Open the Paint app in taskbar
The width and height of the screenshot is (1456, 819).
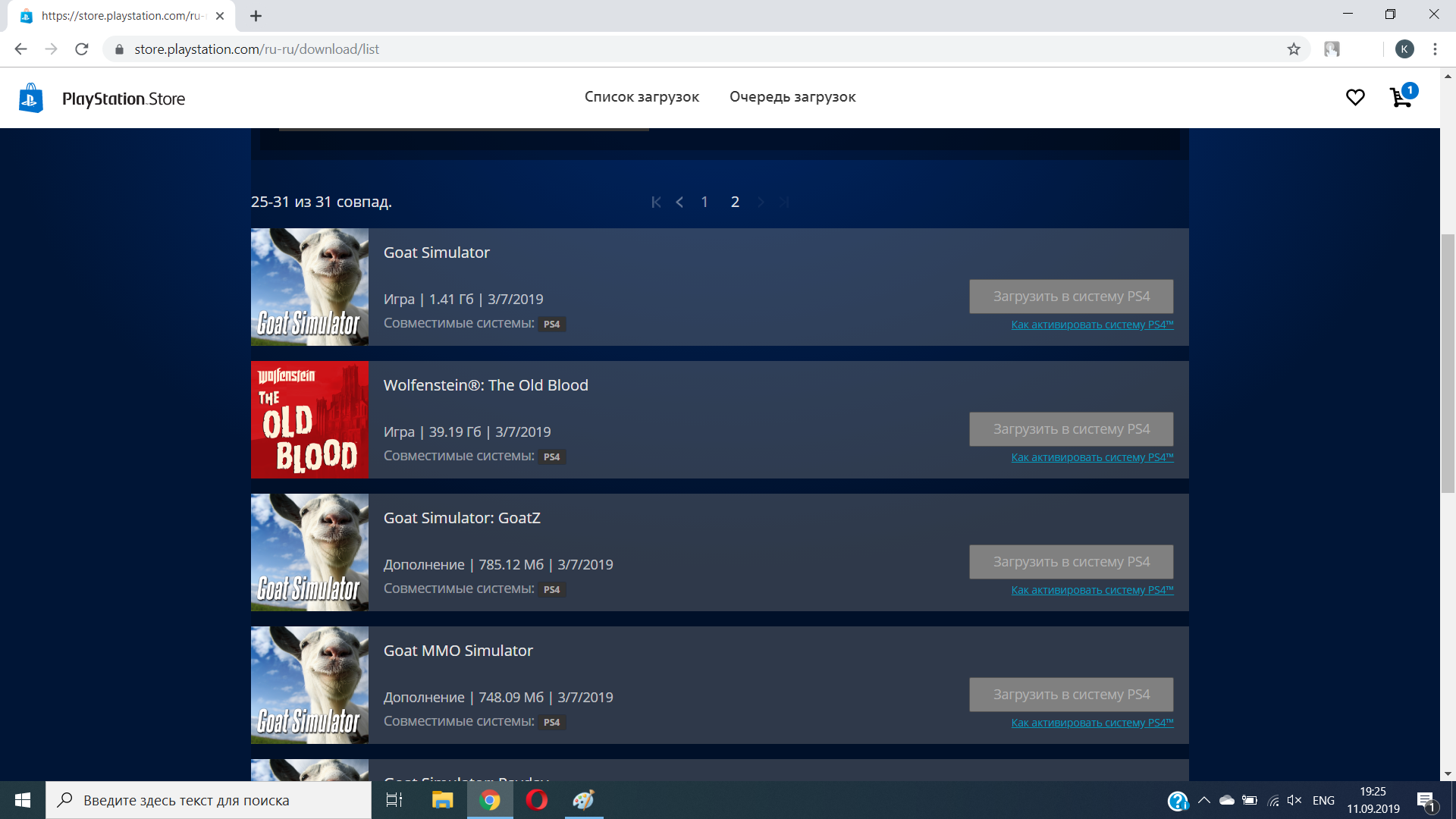pyautogui.click(x=584, y=800)
